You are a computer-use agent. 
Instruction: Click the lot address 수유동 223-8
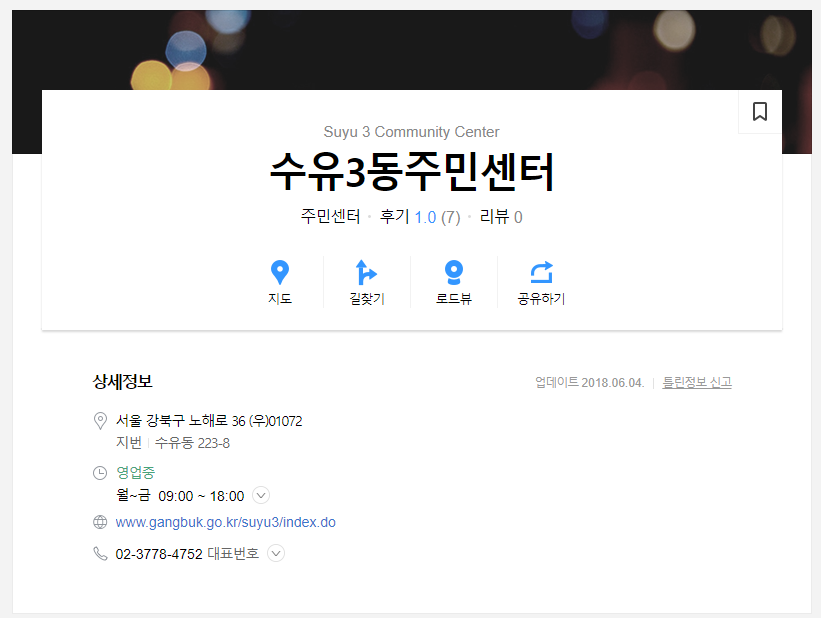192,443
